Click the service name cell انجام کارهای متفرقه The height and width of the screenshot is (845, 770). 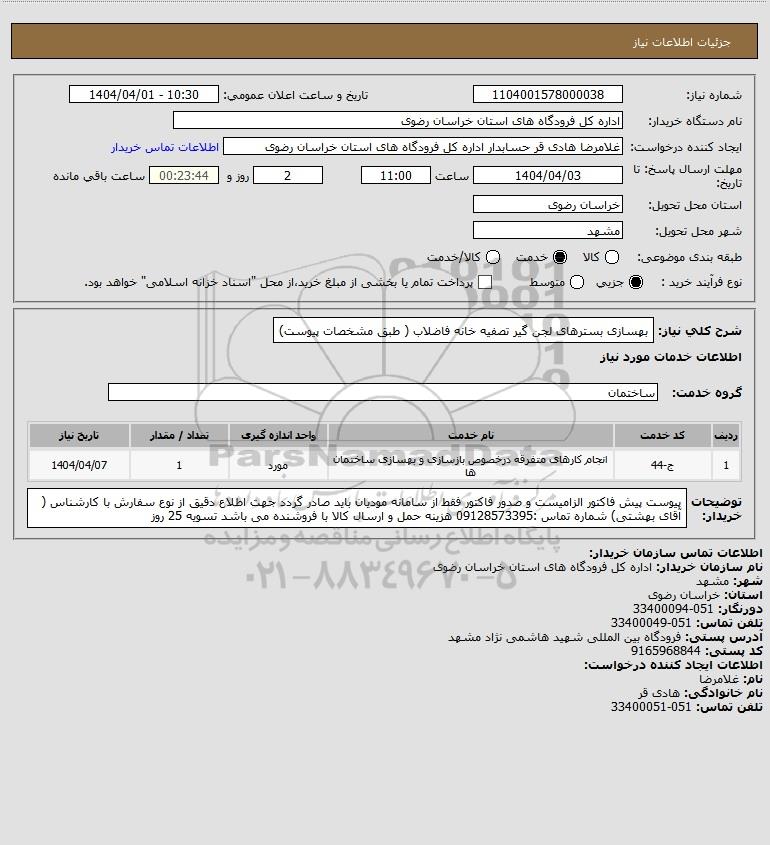(471, 465)
